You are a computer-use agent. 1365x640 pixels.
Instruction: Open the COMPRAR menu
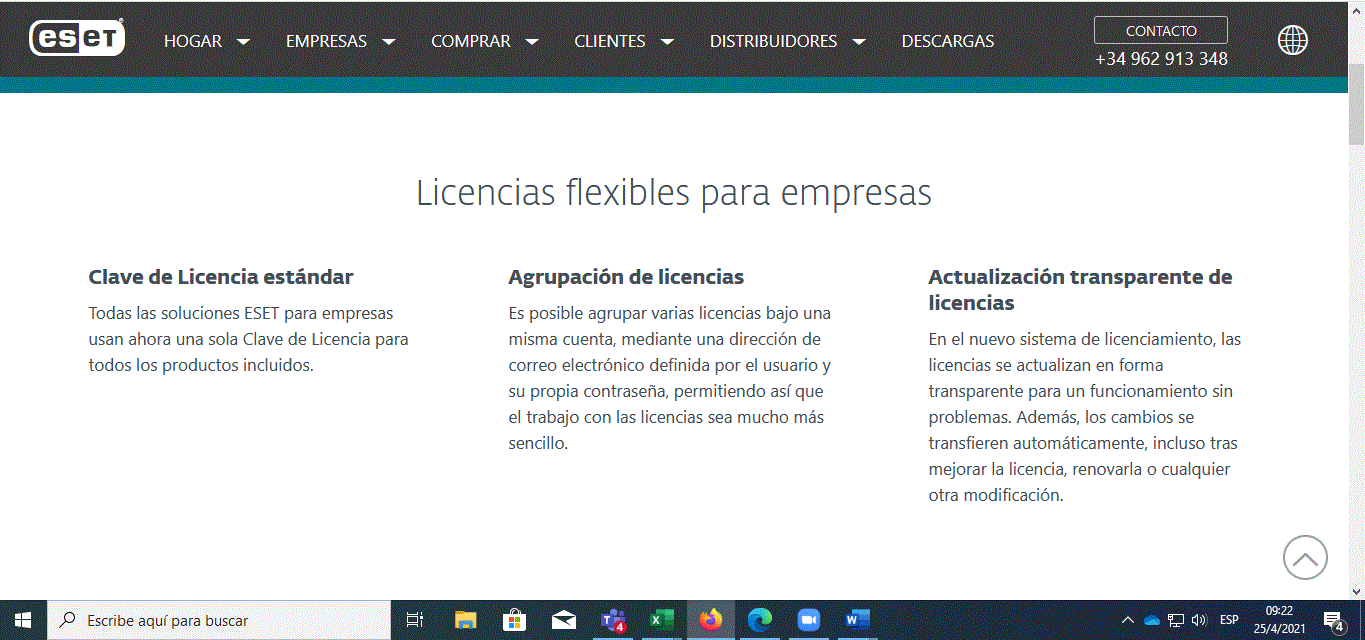[471, 42]
